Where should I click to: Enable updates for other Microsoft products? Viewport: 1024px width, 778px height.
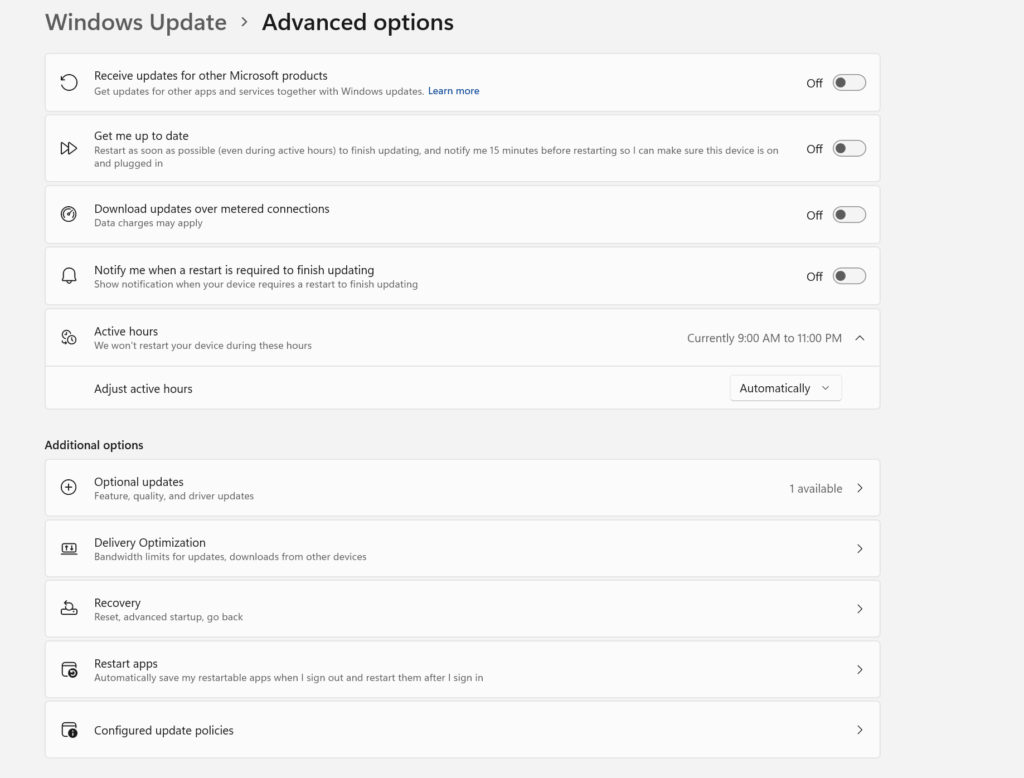pyautogui.click(x=849, y=83)
